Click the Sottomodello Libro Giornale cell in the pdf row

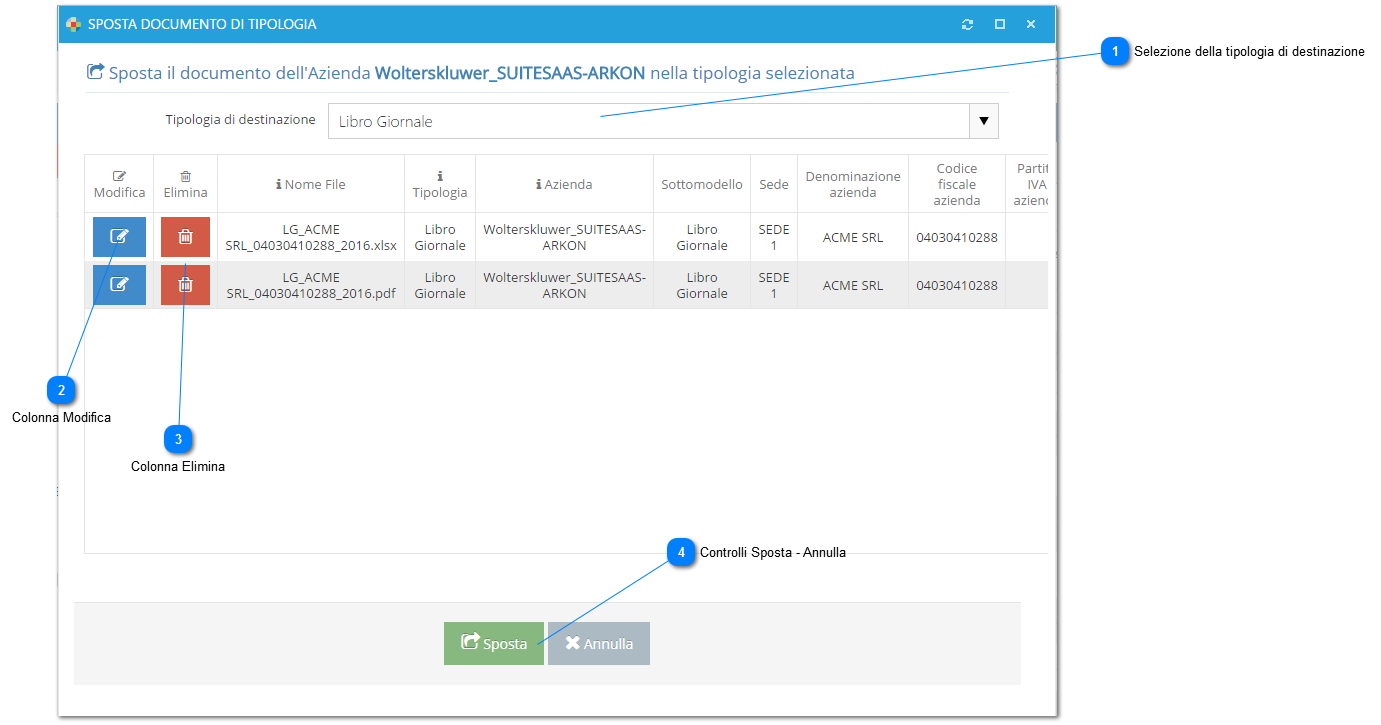pyautogui.click(x=702, y=285)
